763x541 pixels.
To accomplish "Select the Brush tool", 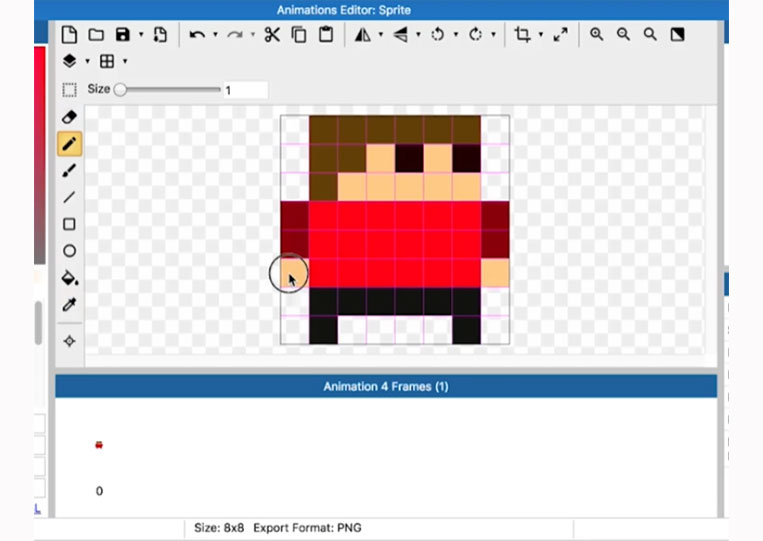I will point(69,171).
